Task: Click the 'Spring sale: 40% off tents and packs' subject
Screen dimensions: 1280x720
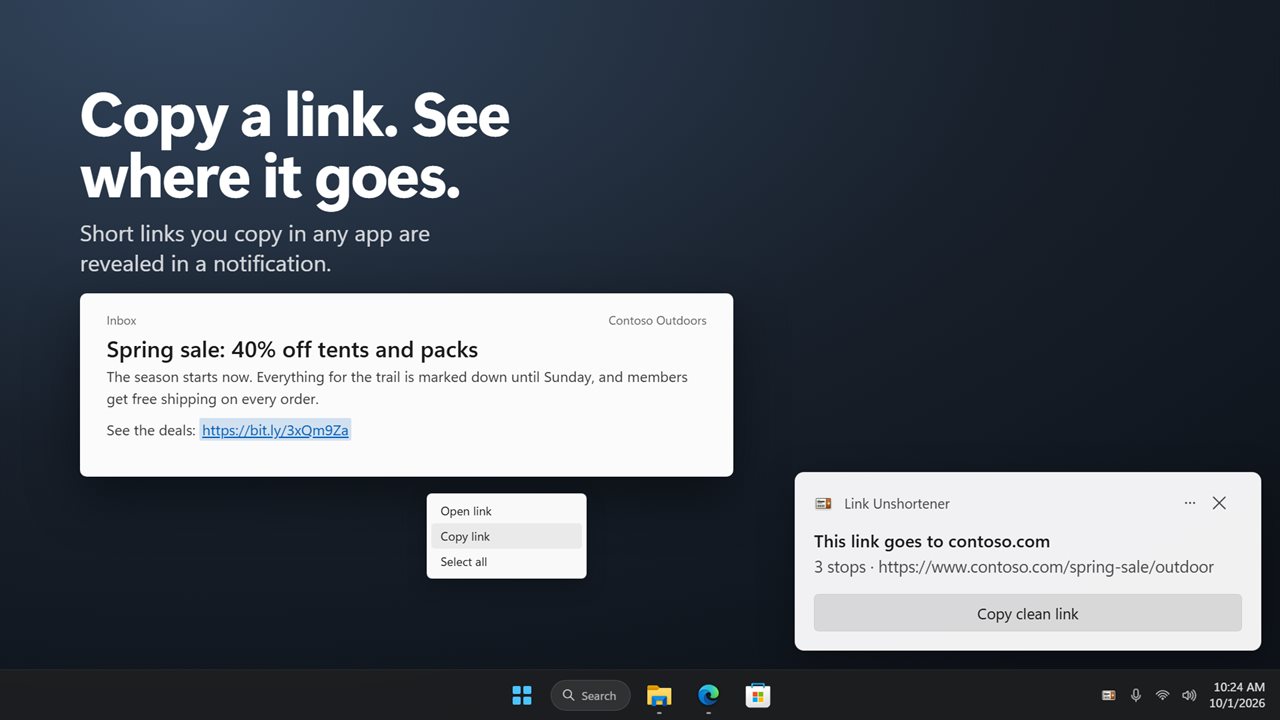Action: coord(292,350)
